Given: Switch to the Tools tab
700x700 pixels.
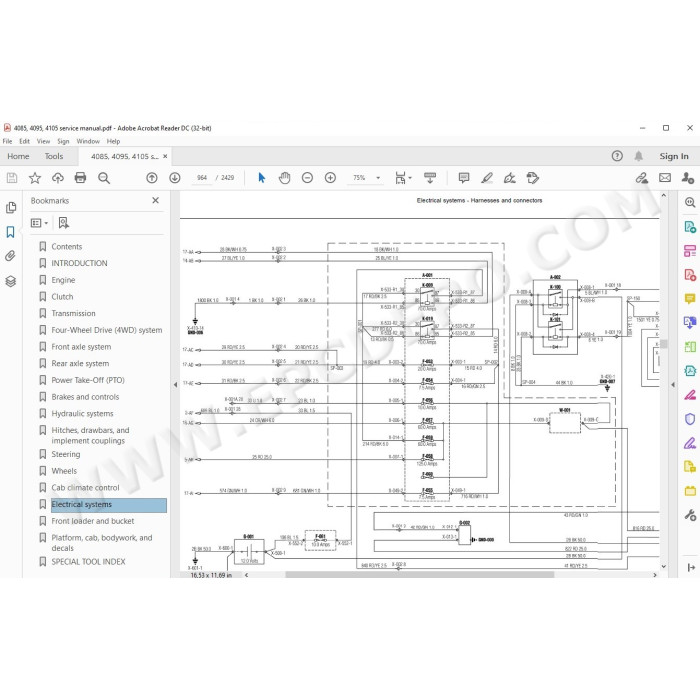Looking at the screenshot, I should coord(54,156).
